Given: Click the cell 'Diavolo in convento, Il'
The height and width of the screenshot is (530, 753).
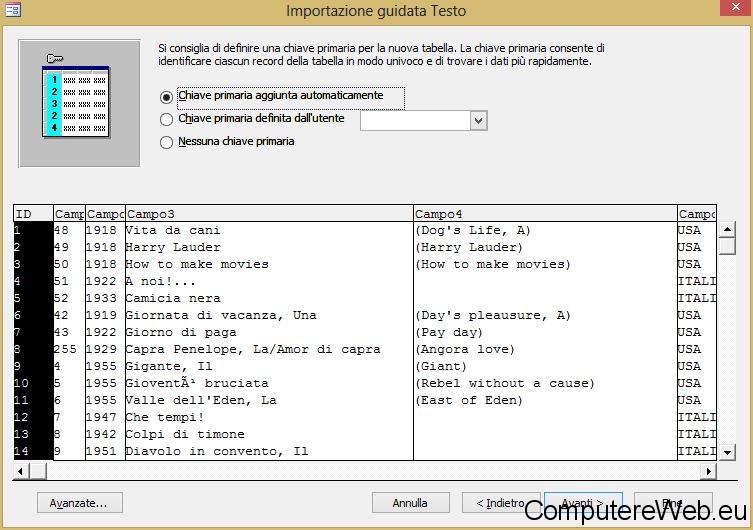Looking at the screenshot, I should [269, 451].
